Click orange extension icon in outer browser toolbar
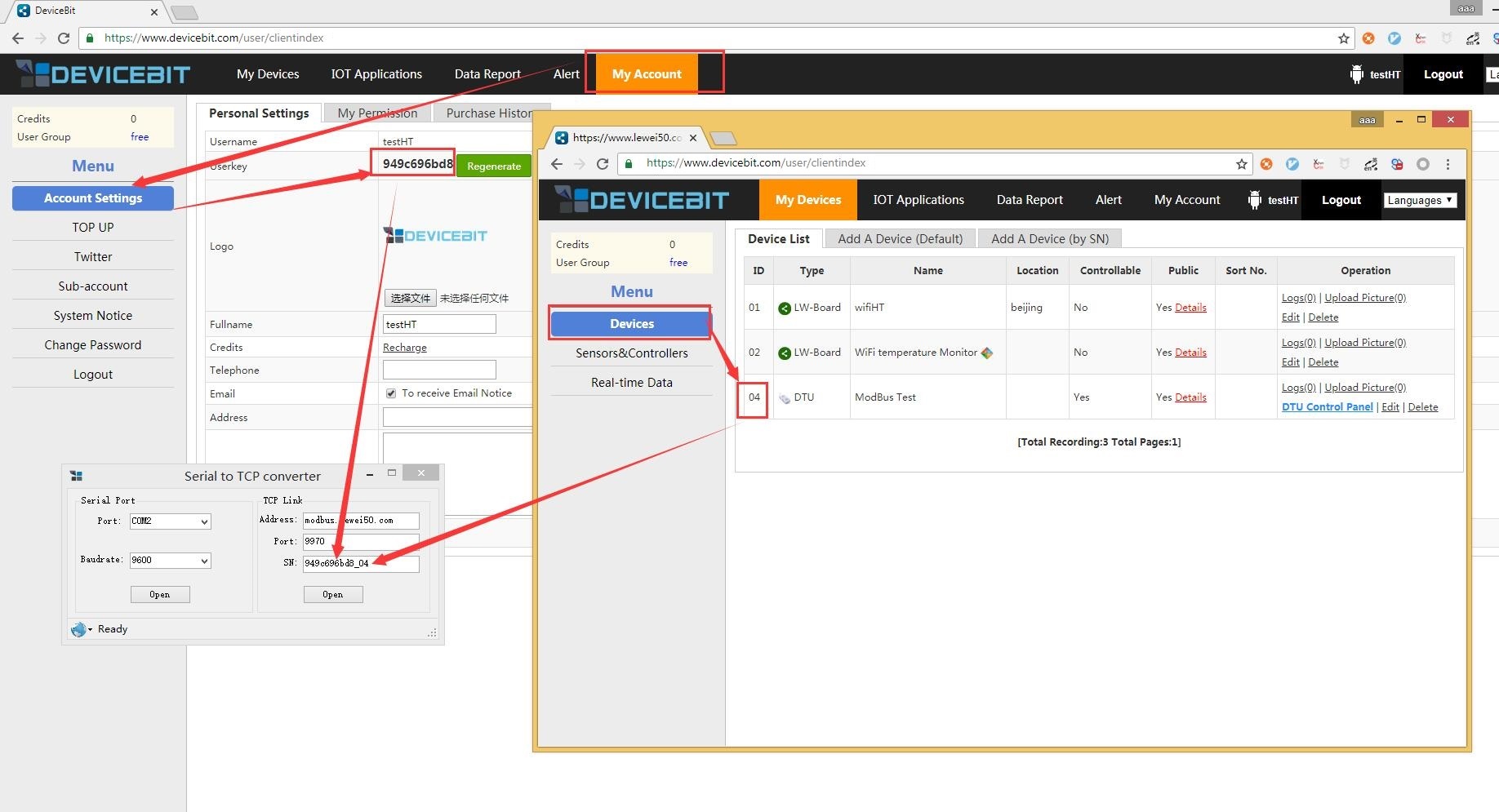The width and height of the screenshot is (1499, 812). click(1368, 38)
